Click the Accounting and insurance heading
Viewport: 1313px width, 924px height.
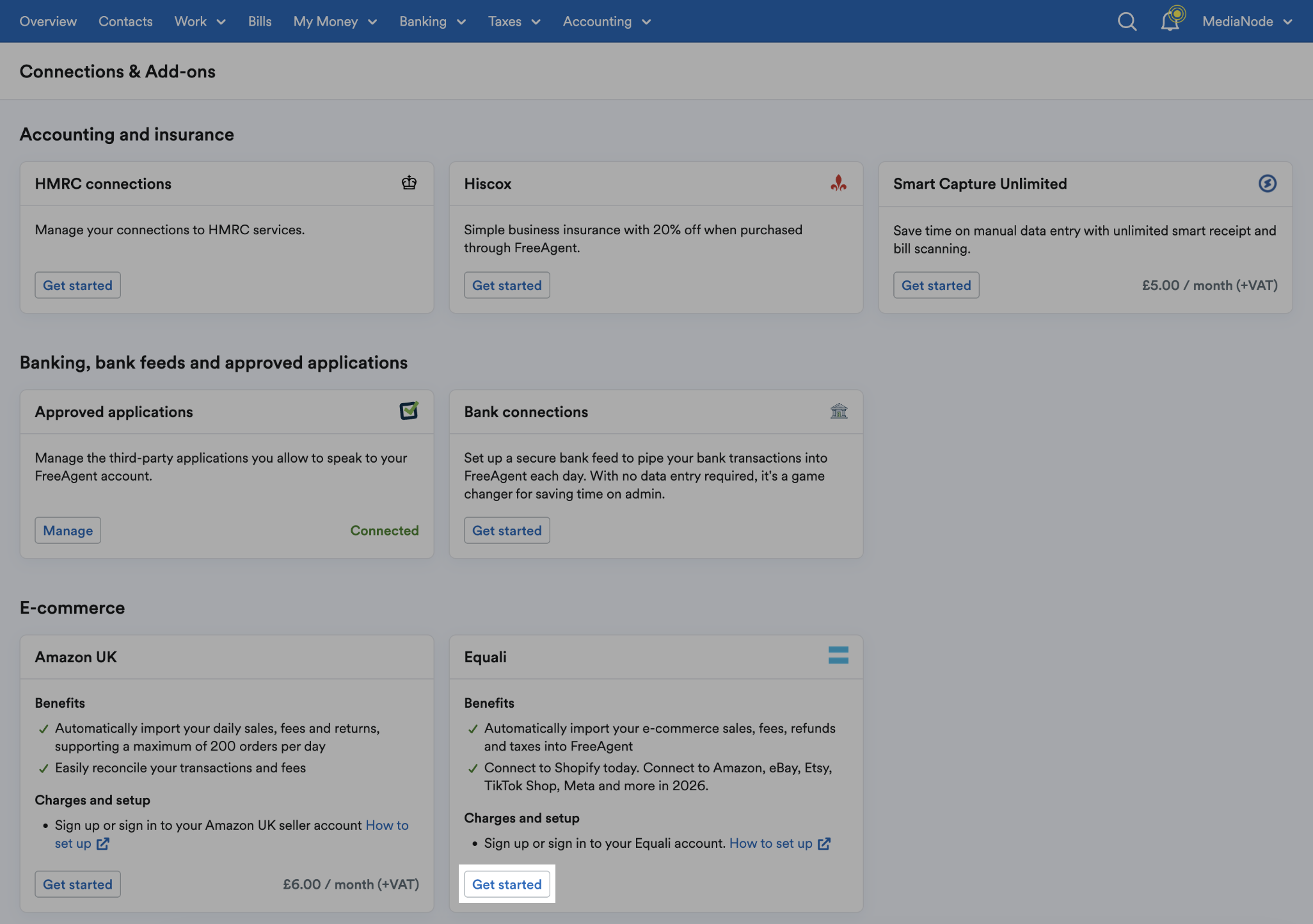click(x=127, y=134)
